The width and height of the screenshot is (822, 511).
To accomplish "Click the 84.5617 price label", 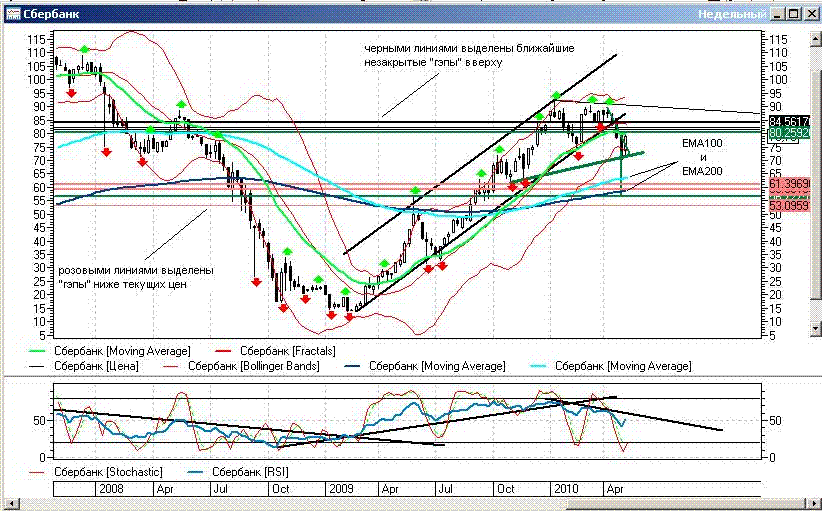I will (x=790, y=121).
